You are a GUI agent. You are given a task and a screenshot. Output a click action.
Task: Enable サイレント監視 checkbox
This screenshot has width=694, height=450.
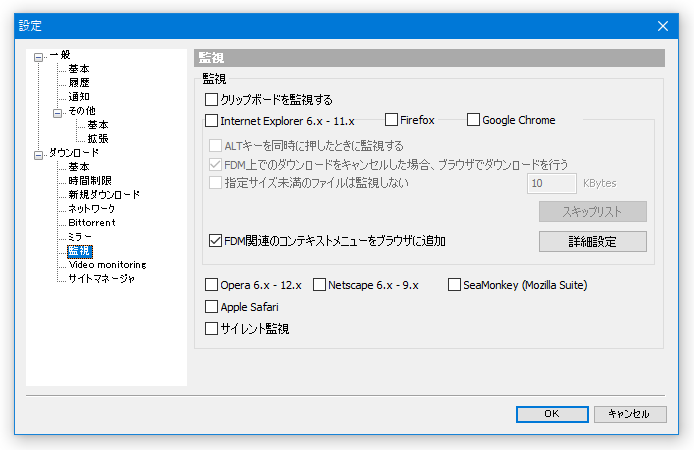[211, 328]
